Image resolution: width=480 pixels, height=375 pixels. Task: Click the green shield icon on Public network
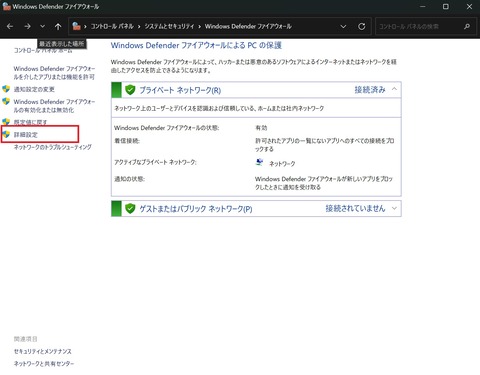pyautogui.click(x=130, y=209)
